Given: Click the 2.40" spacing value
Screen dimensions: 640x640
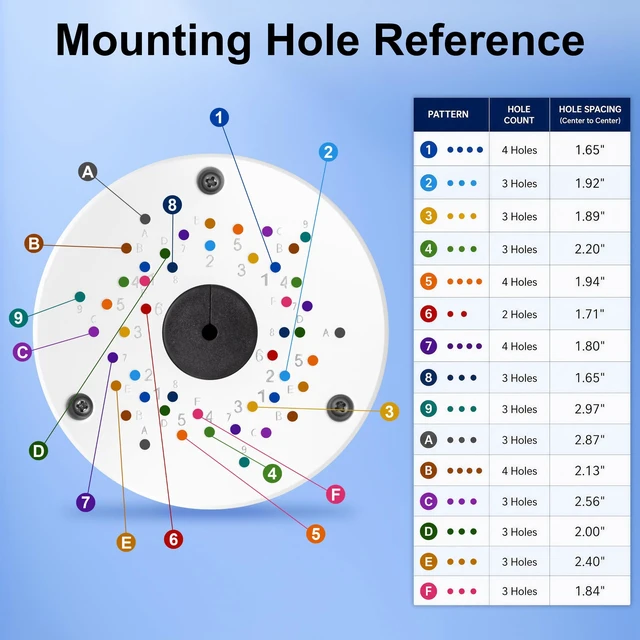Looking at the screenshot, I should (590, 562).
